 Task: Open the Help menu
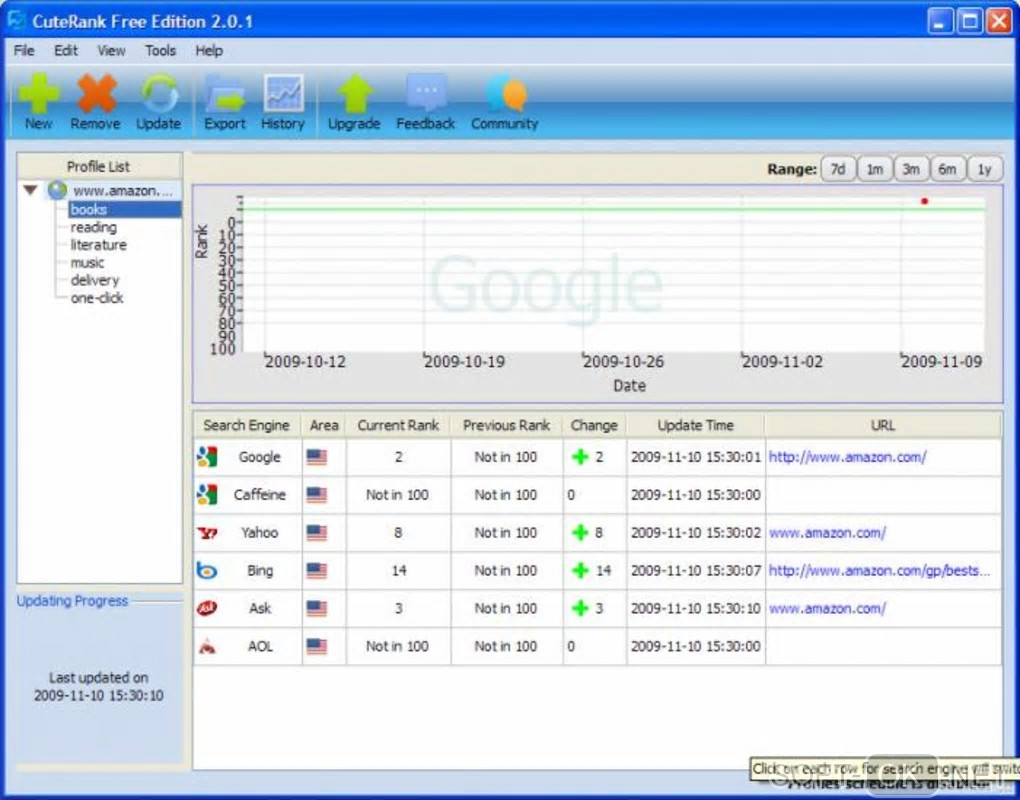click(x=209, y=51)
